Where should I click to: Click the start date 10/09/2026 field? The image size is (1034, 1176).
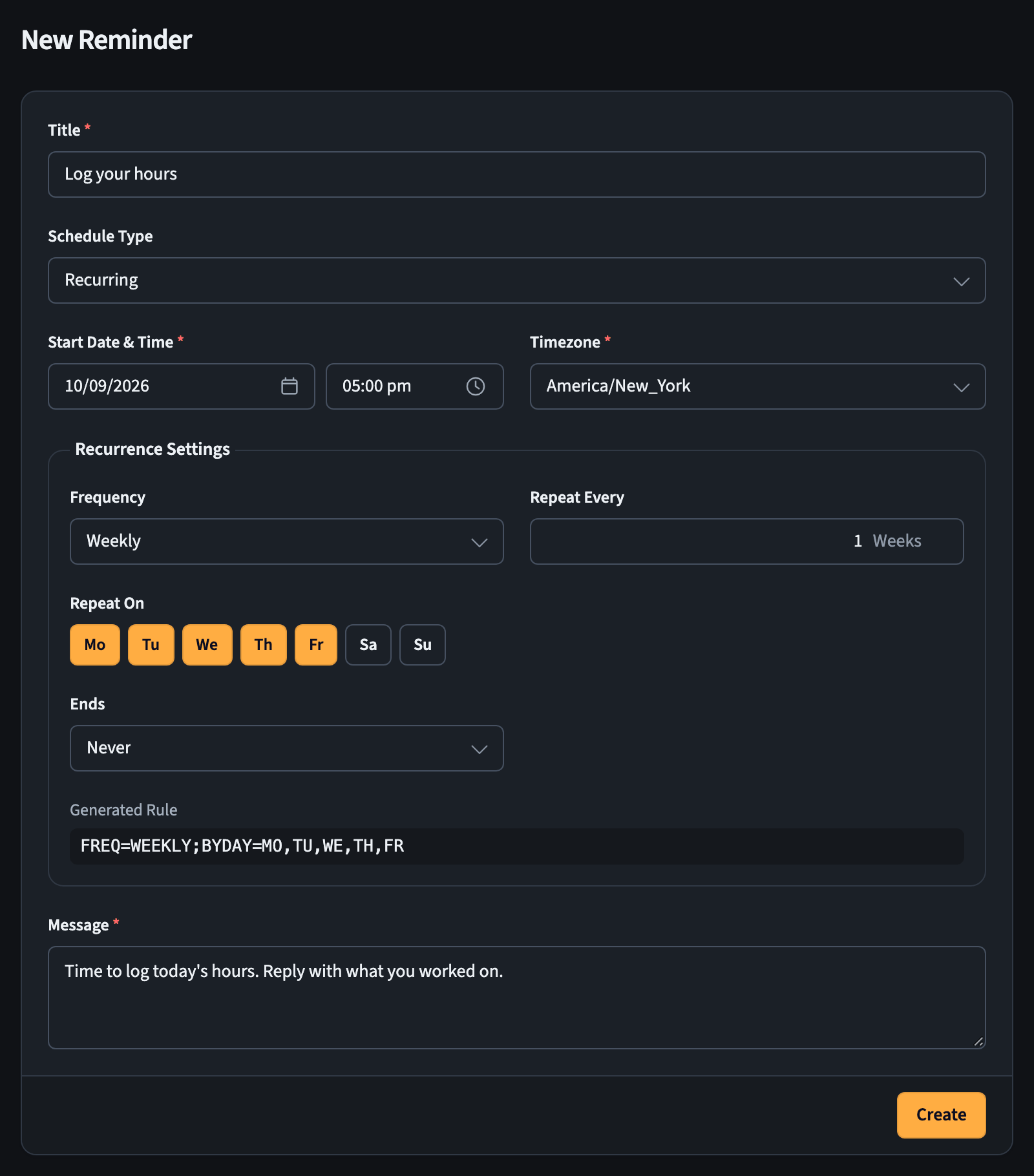(x=182, y=386)
